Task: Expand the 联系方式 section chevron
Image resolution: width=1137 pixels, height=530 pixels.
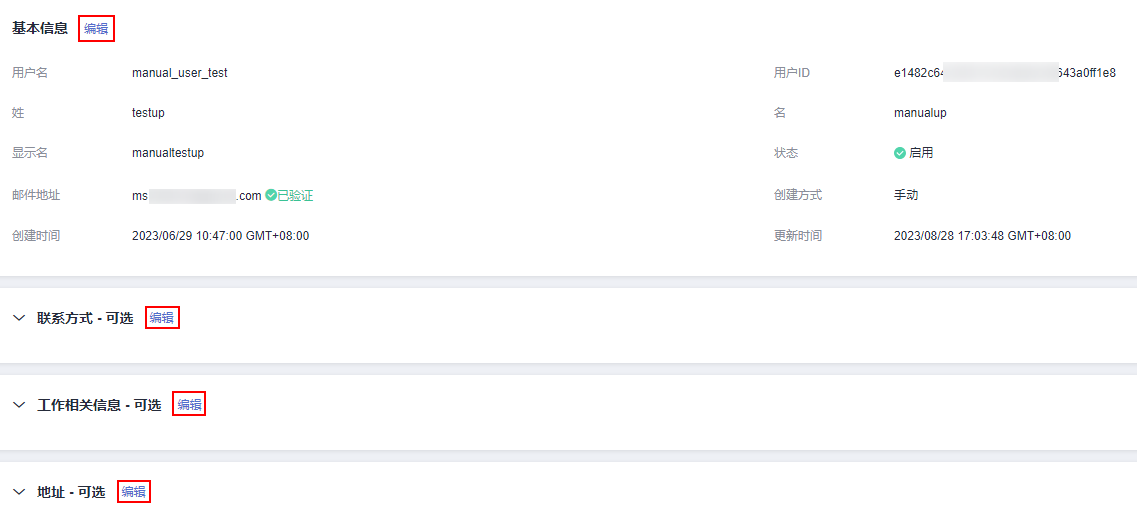Action: [19, 318]
